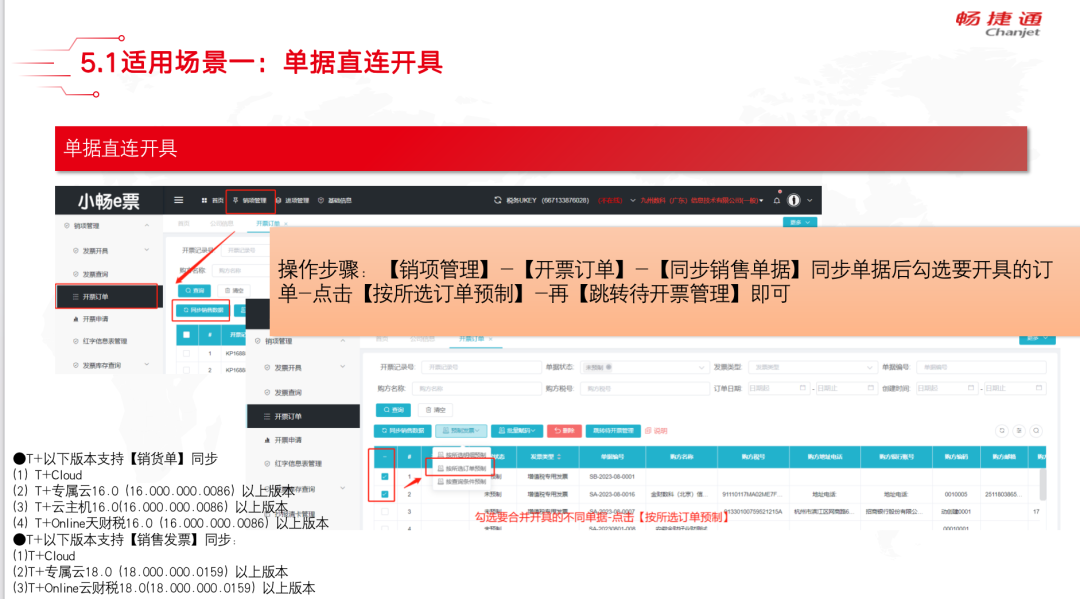
Task: Click 清空 button in the back screenshot
Action: pyautogui.click(x=233, y=291)
